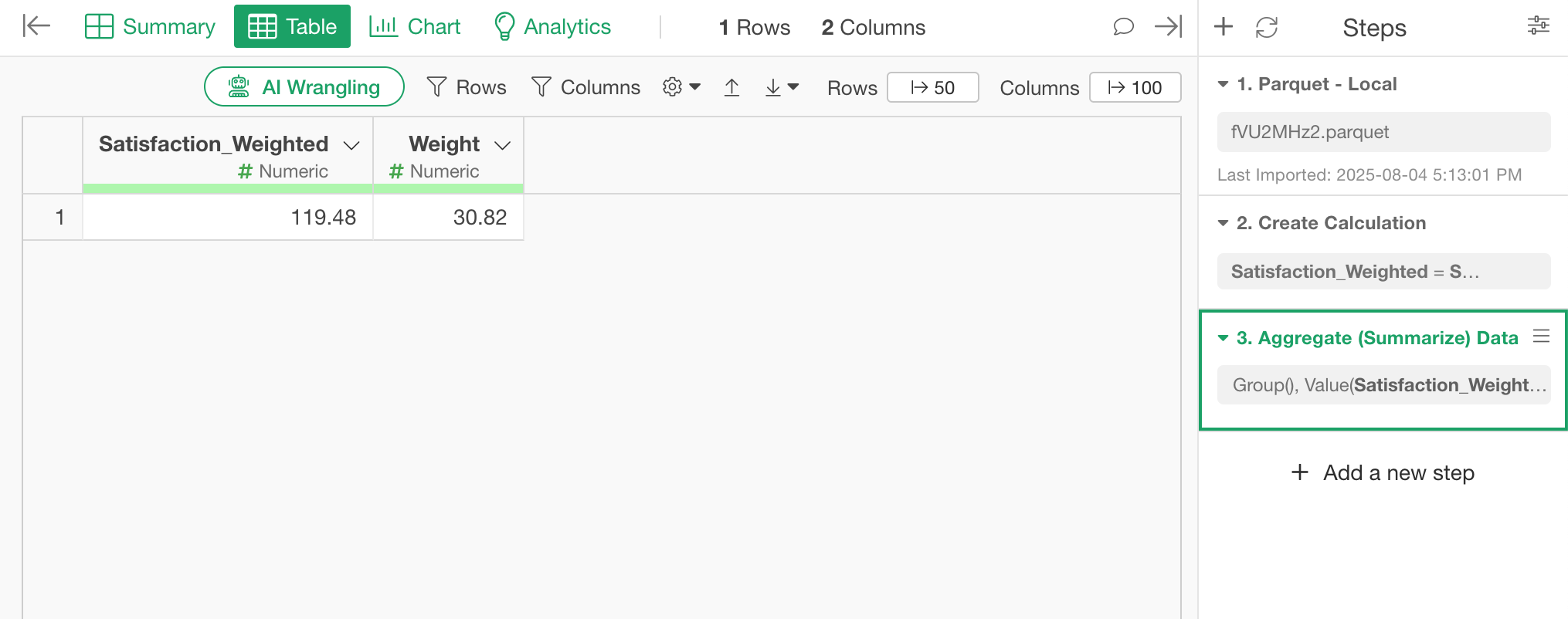This screenshot has height=619, width=1568.
Task: Open the comment bubble icon
Action: (1123, 27)
